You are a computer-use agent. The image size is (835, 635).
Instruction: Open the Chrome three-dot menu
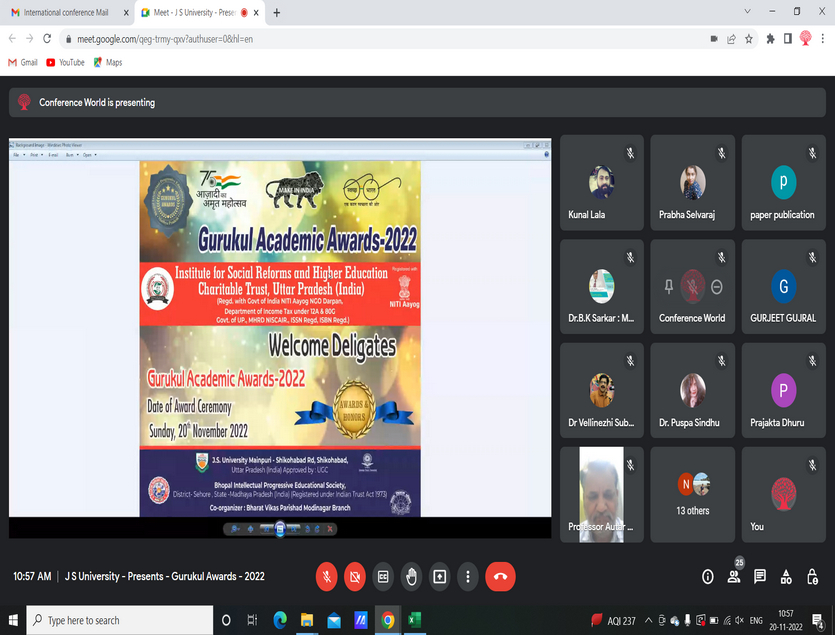(x=823, y=38)
